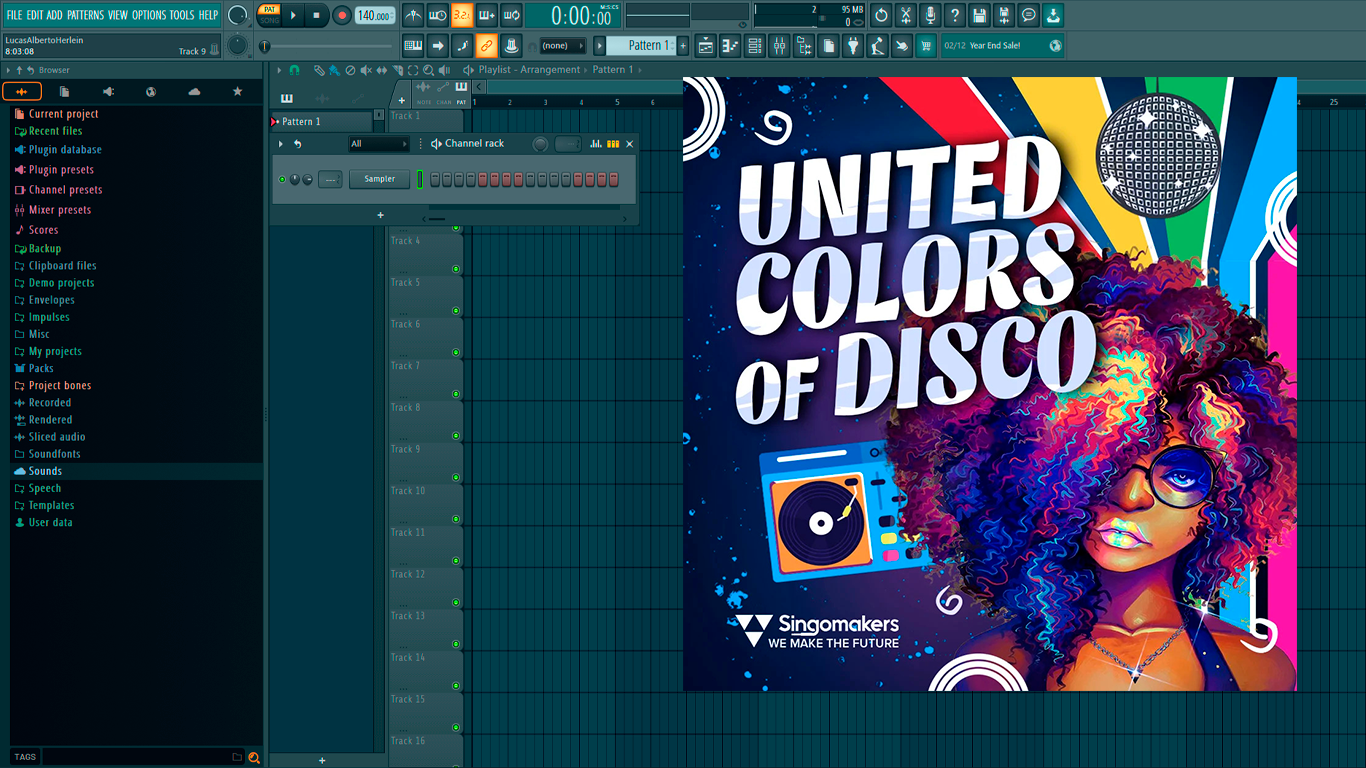Expand Current project in Browser
This screenshot has height=768, width=1366.
pyautogui.click(x=63, y=114)
